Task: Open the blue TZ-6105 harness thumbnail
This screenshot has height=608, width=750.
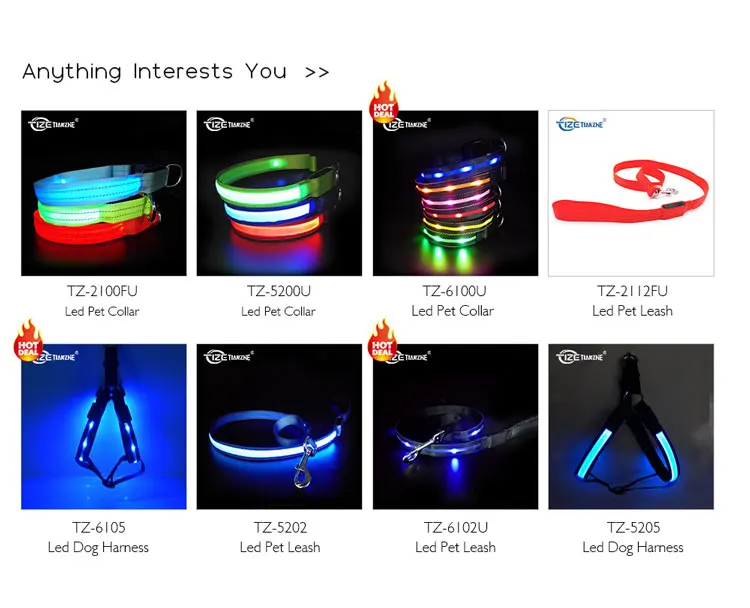Action: (x=104, y=427)
